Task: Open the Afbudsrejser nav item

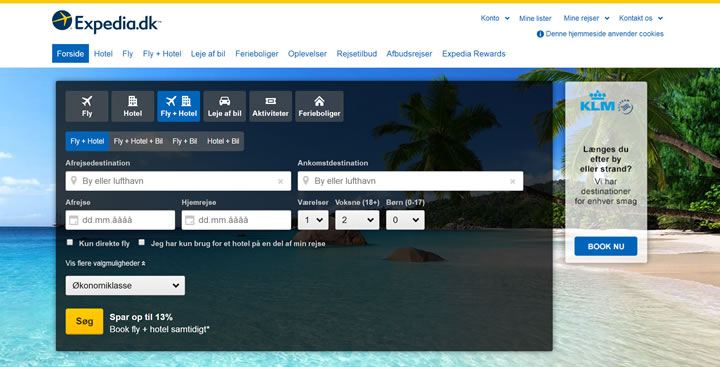Action: click(x=409, y=54)
